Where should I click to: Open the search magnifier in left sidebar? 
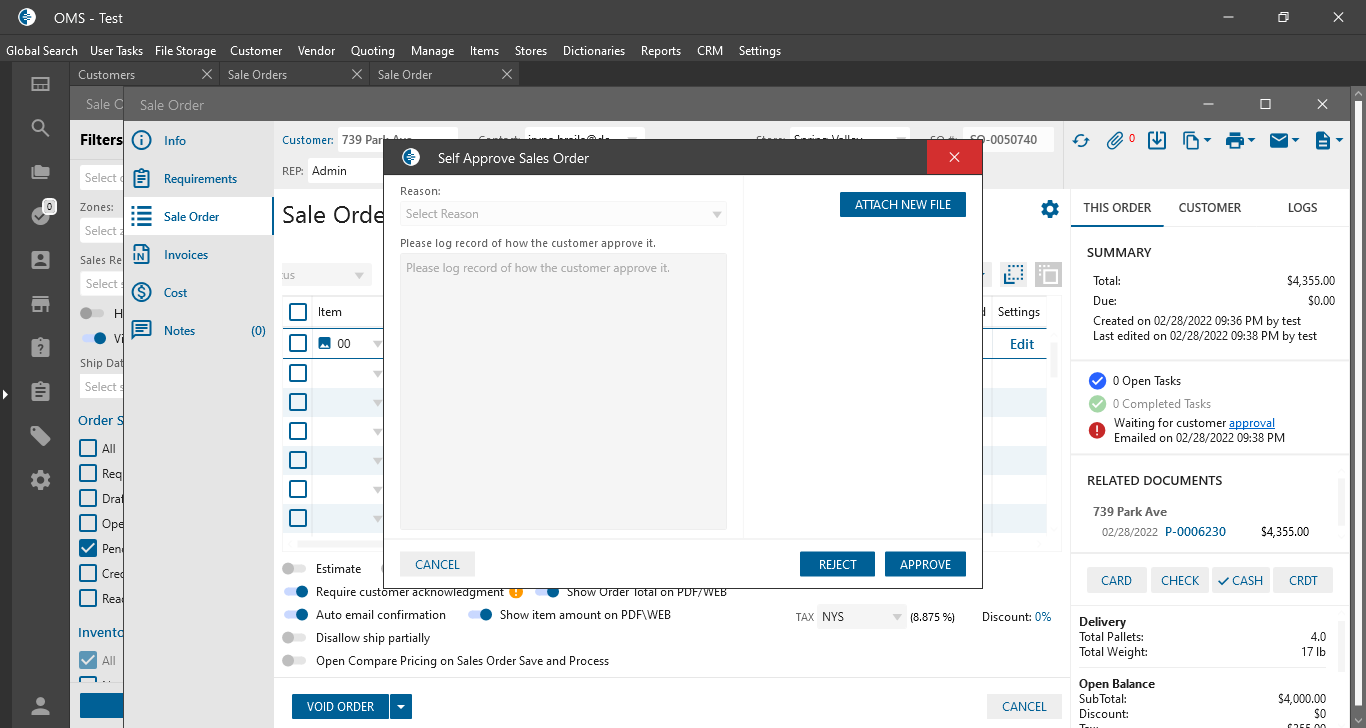point(40,128)
